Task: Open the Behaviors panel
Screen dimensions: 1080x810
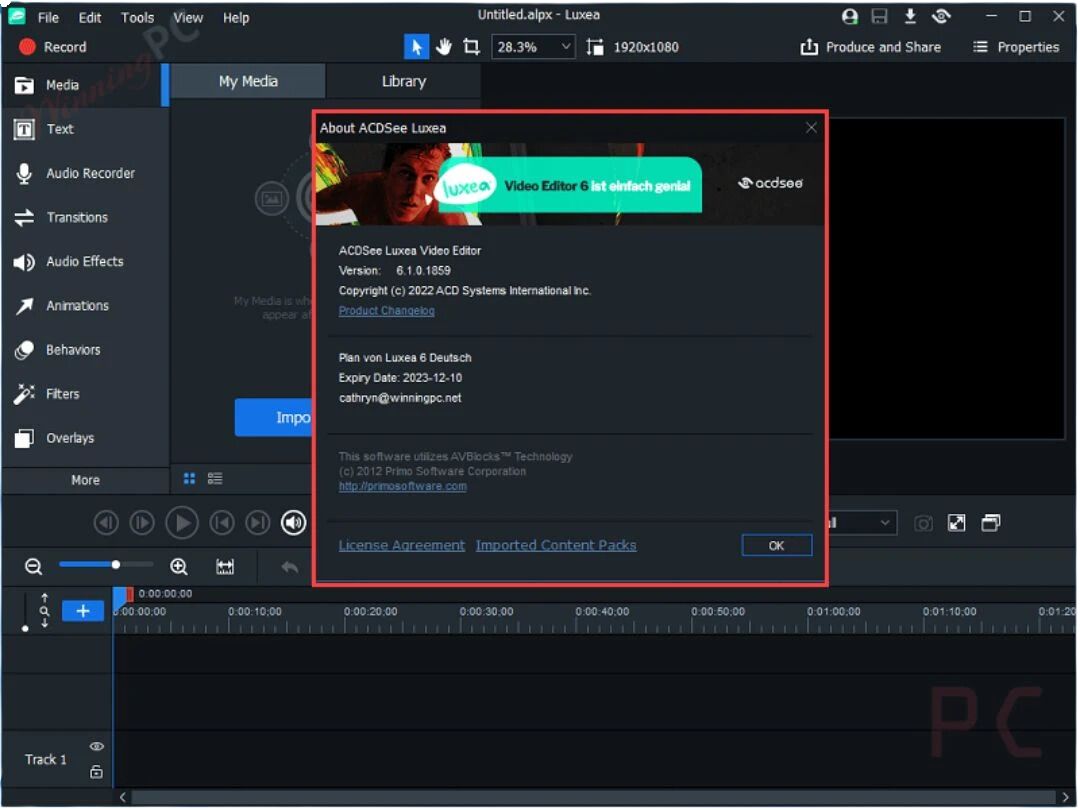Action: coord(83,350)
